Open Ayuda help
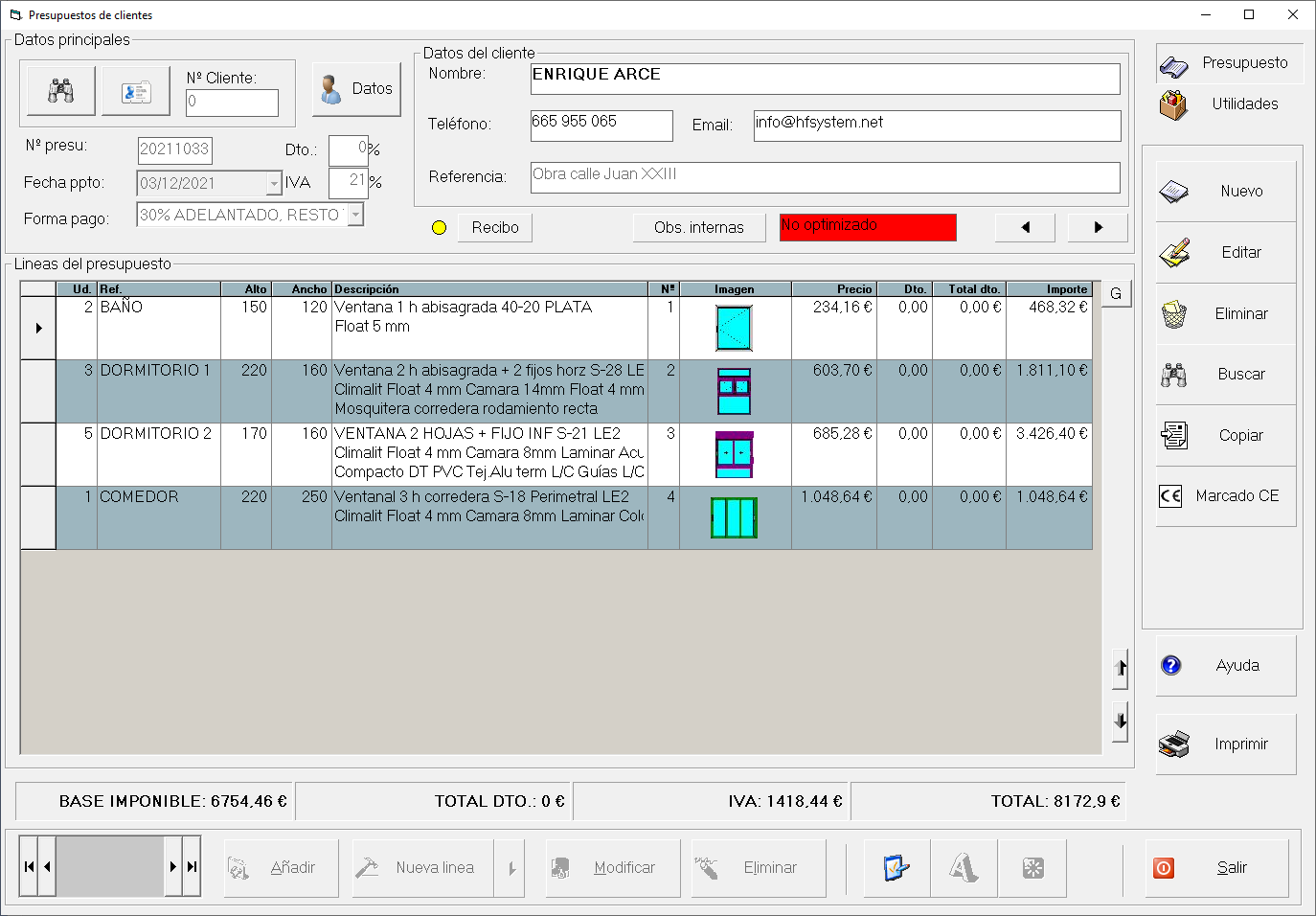 click(x=1226, y=666)
